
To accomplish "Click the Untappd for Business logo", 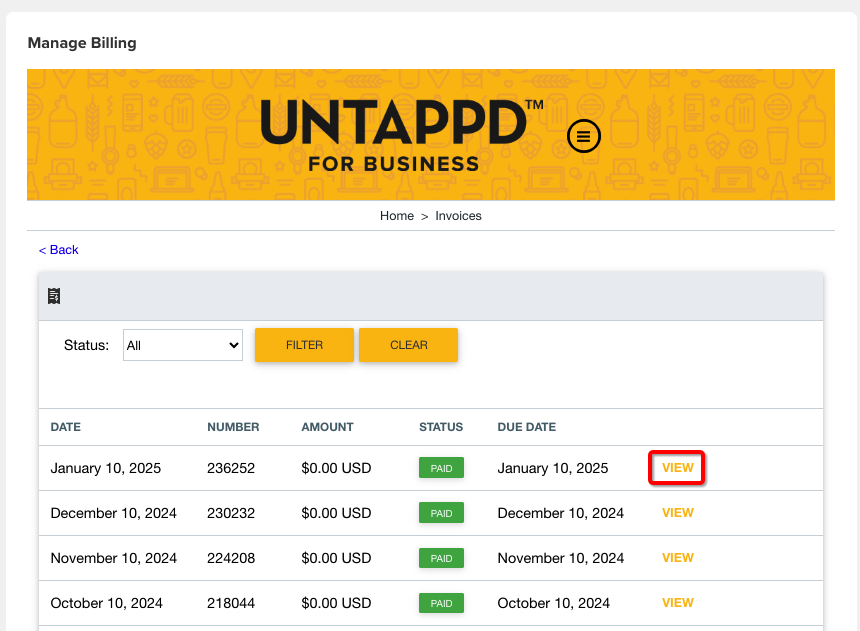I will [402, 136].
